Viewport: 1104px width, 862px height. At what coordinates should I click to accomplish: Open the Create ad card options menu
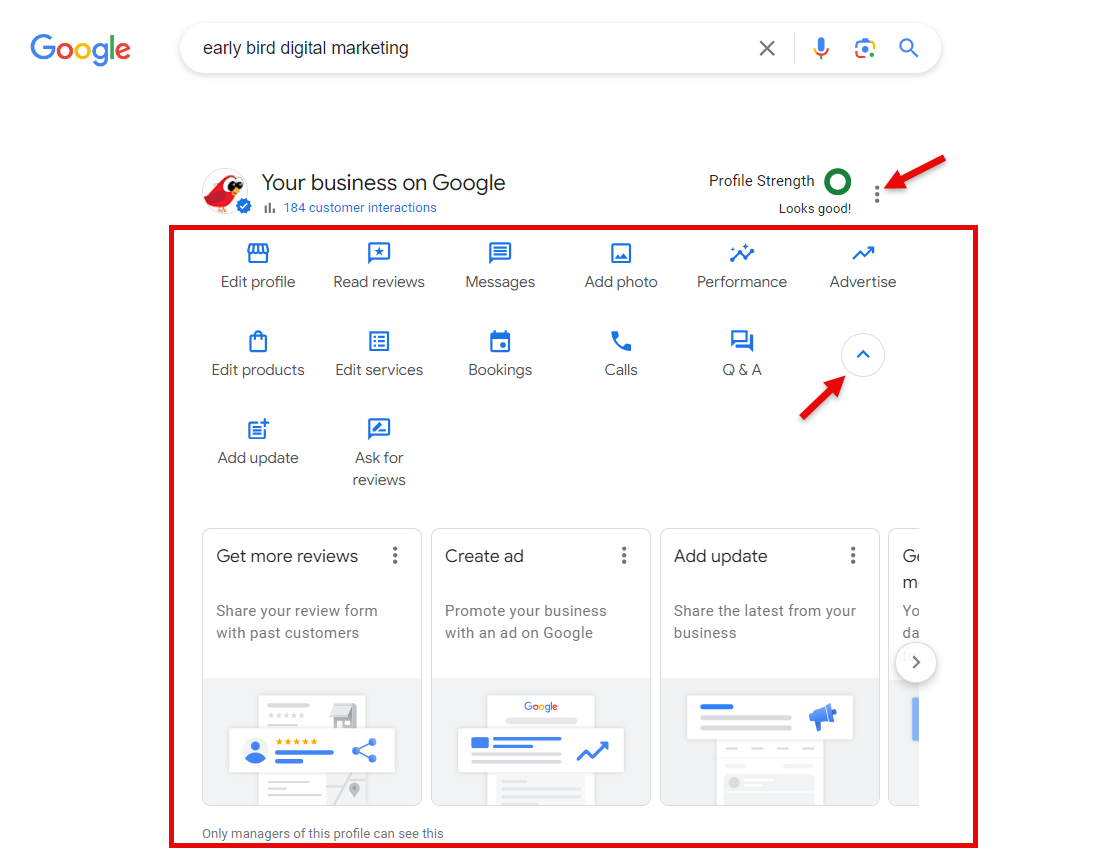coord(624,556)
